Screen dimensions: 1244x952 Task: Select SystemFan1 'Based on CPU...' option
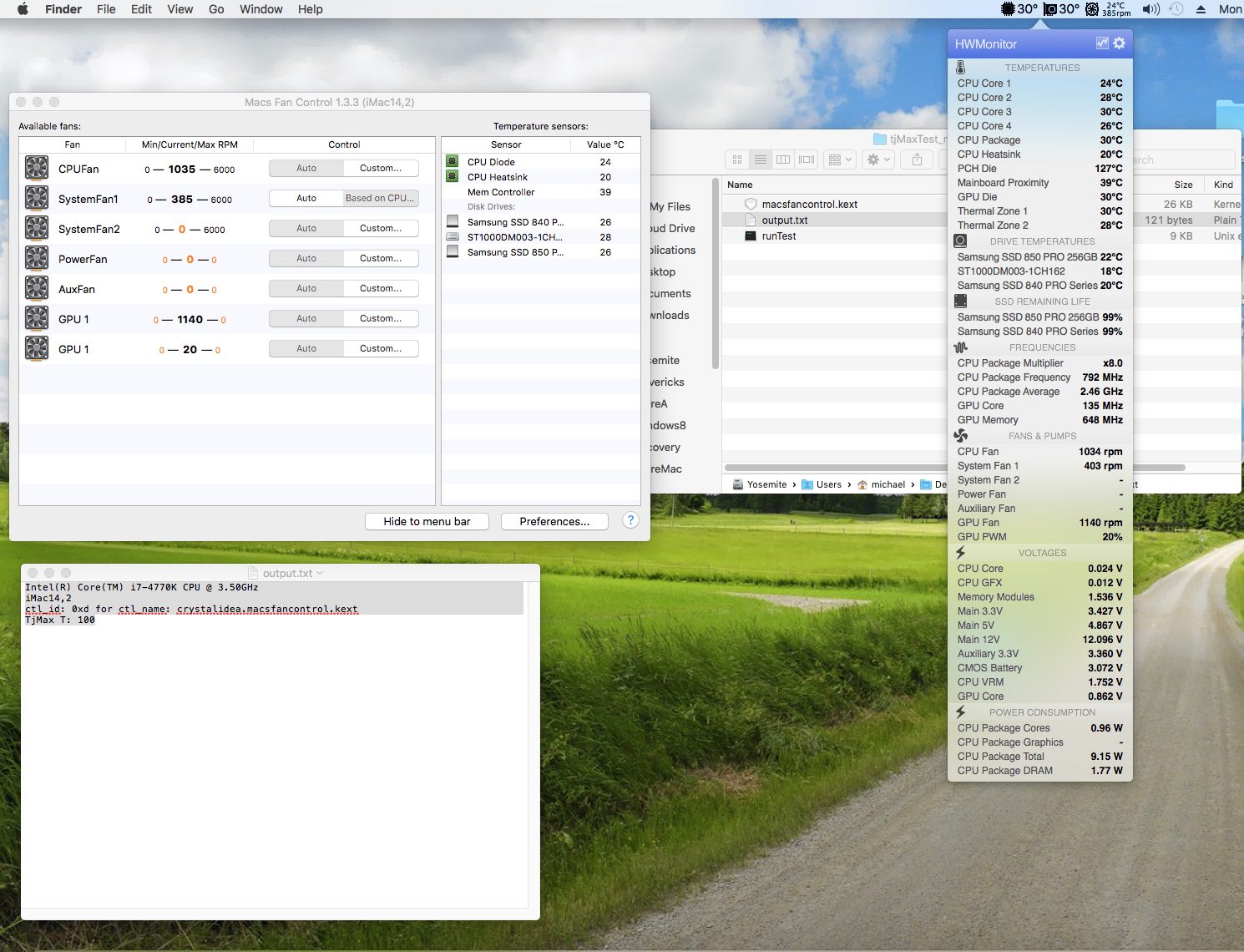click(381, 198)
